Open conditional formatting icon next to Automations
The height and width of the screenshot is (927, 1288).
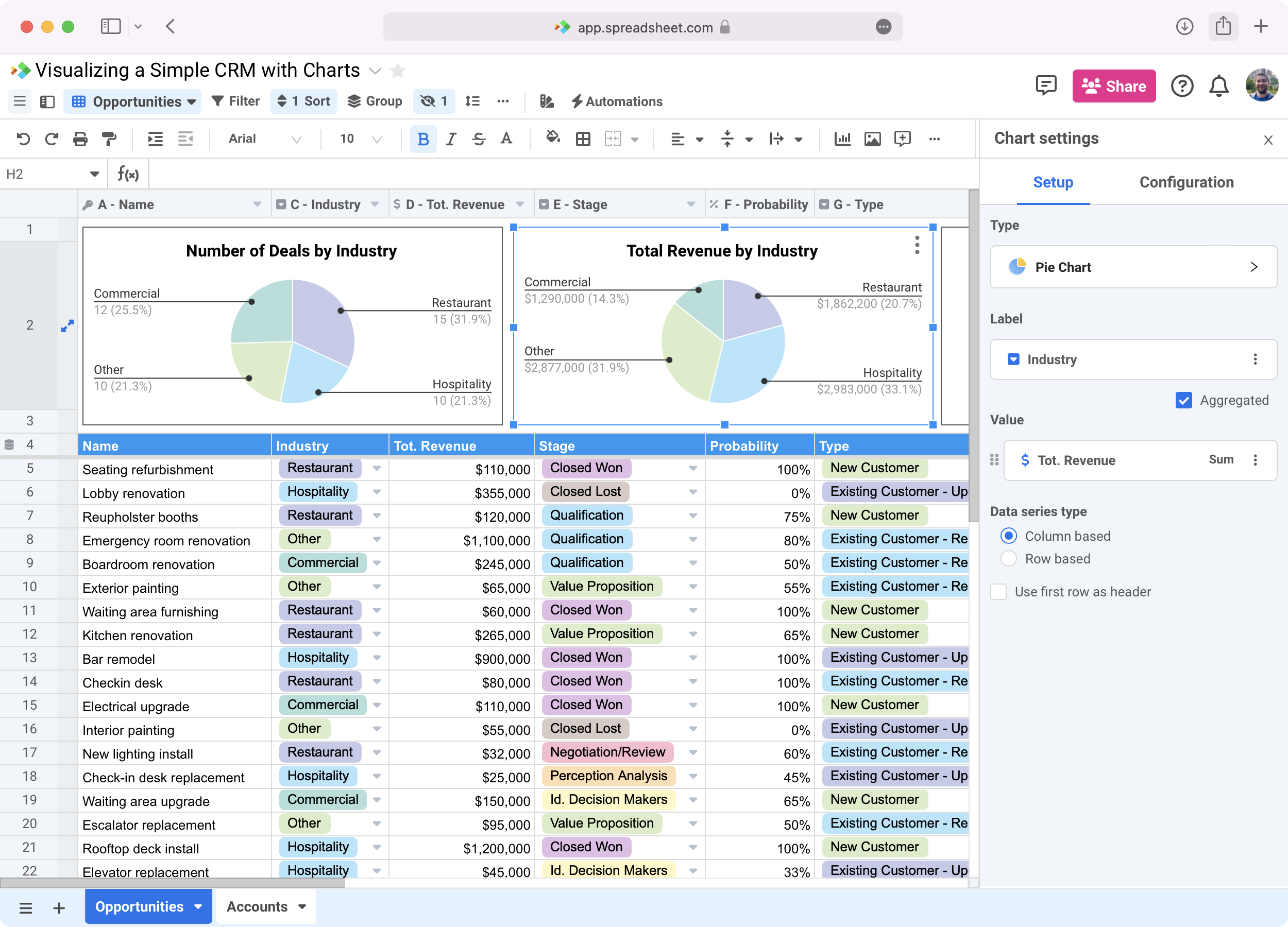point(546,101)
